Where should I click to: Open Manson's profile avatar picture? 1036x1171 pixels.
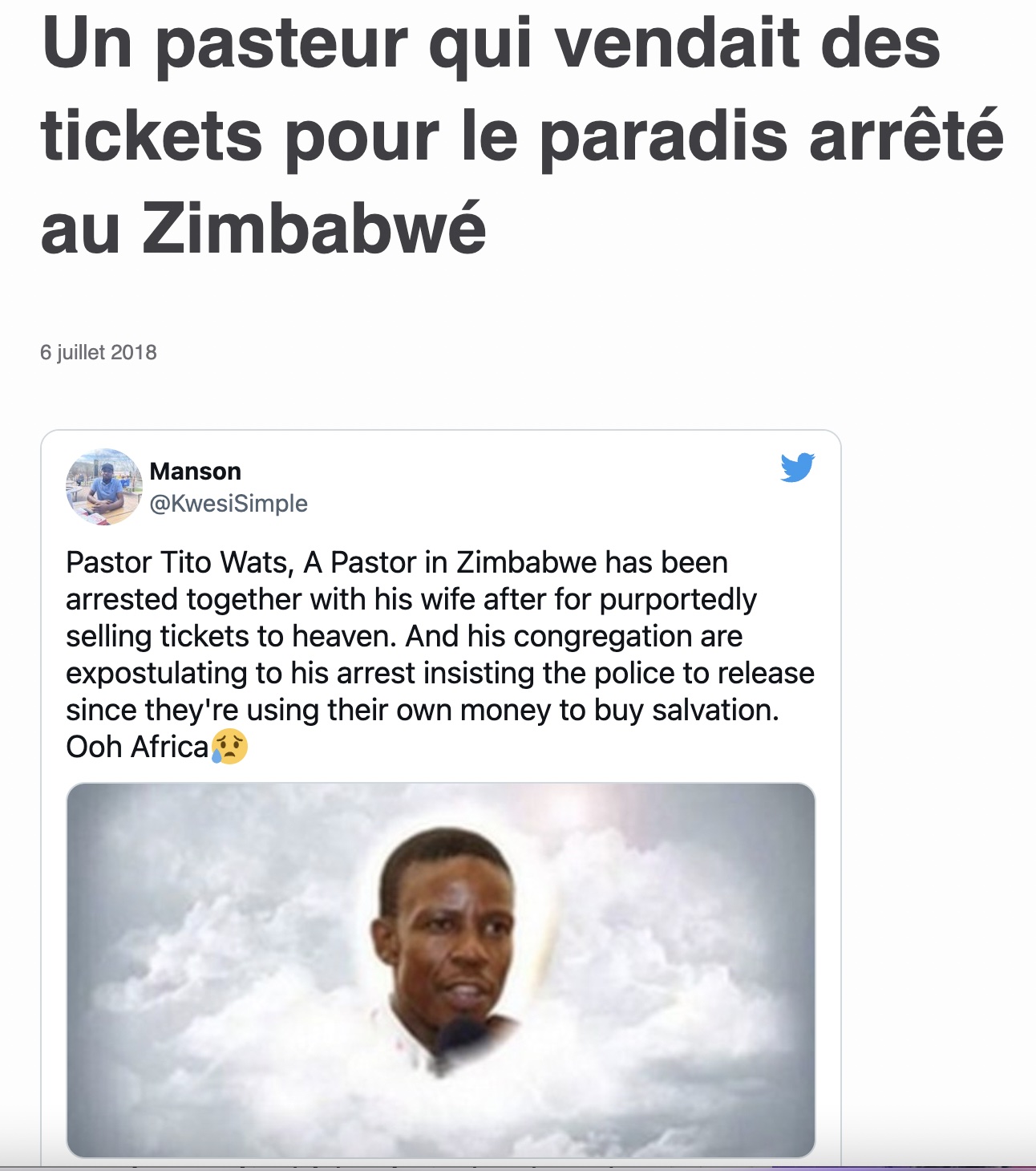click(x=104, y=487)
